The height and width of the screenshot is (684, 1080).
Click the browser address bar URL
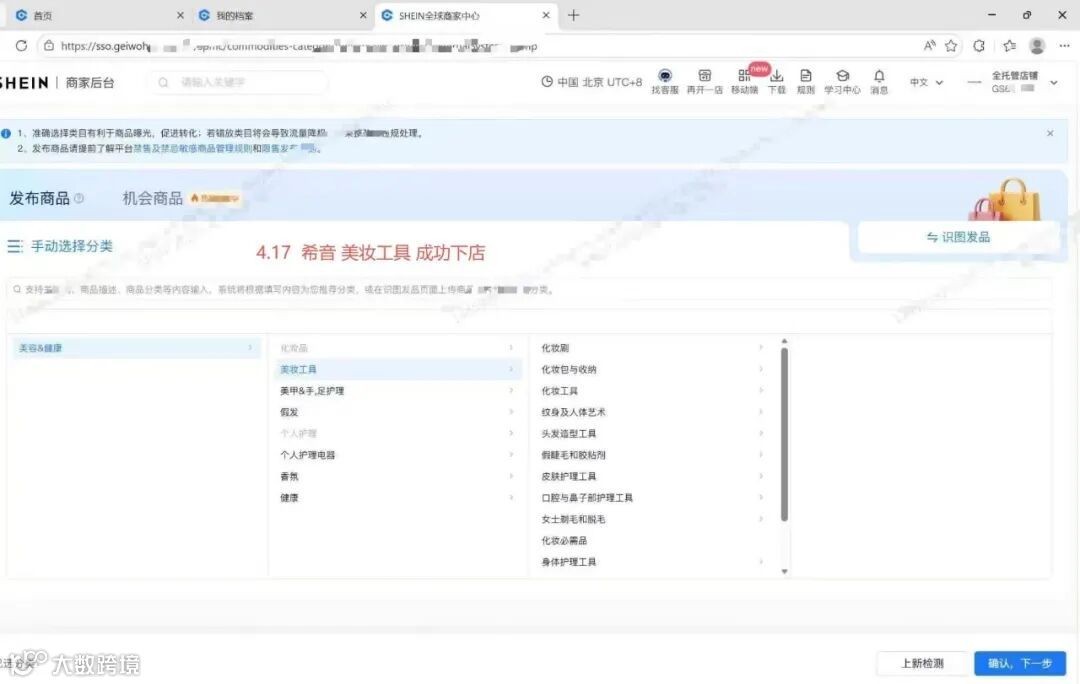298,46
